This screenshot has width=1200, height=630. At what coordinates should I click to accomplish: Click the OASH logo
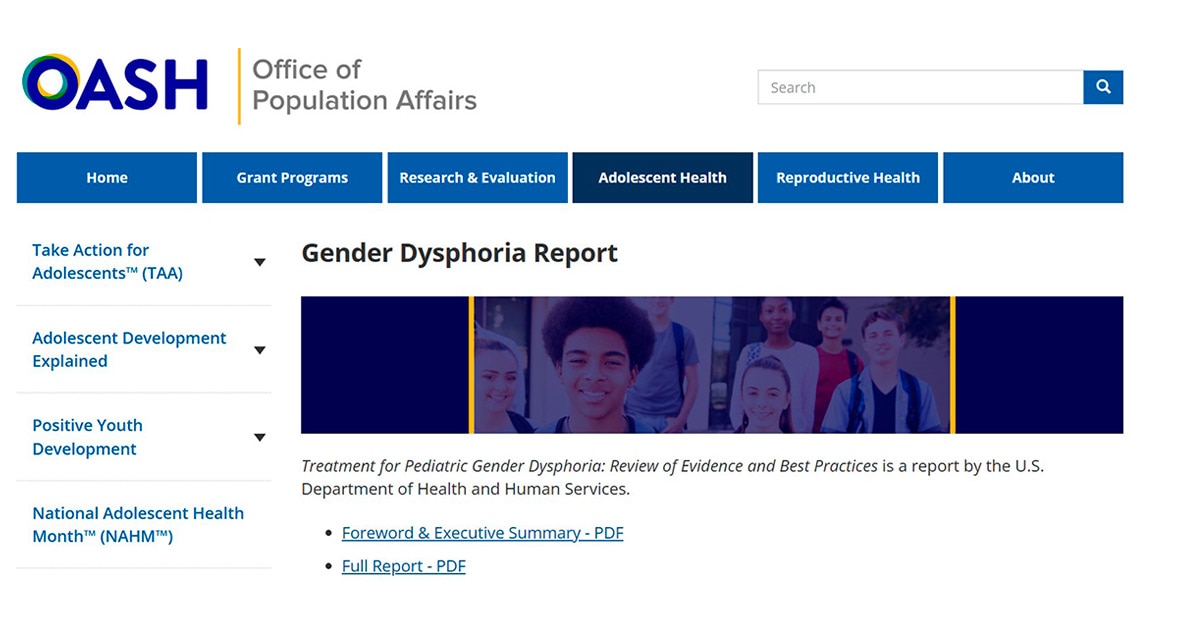coord(115,84)
